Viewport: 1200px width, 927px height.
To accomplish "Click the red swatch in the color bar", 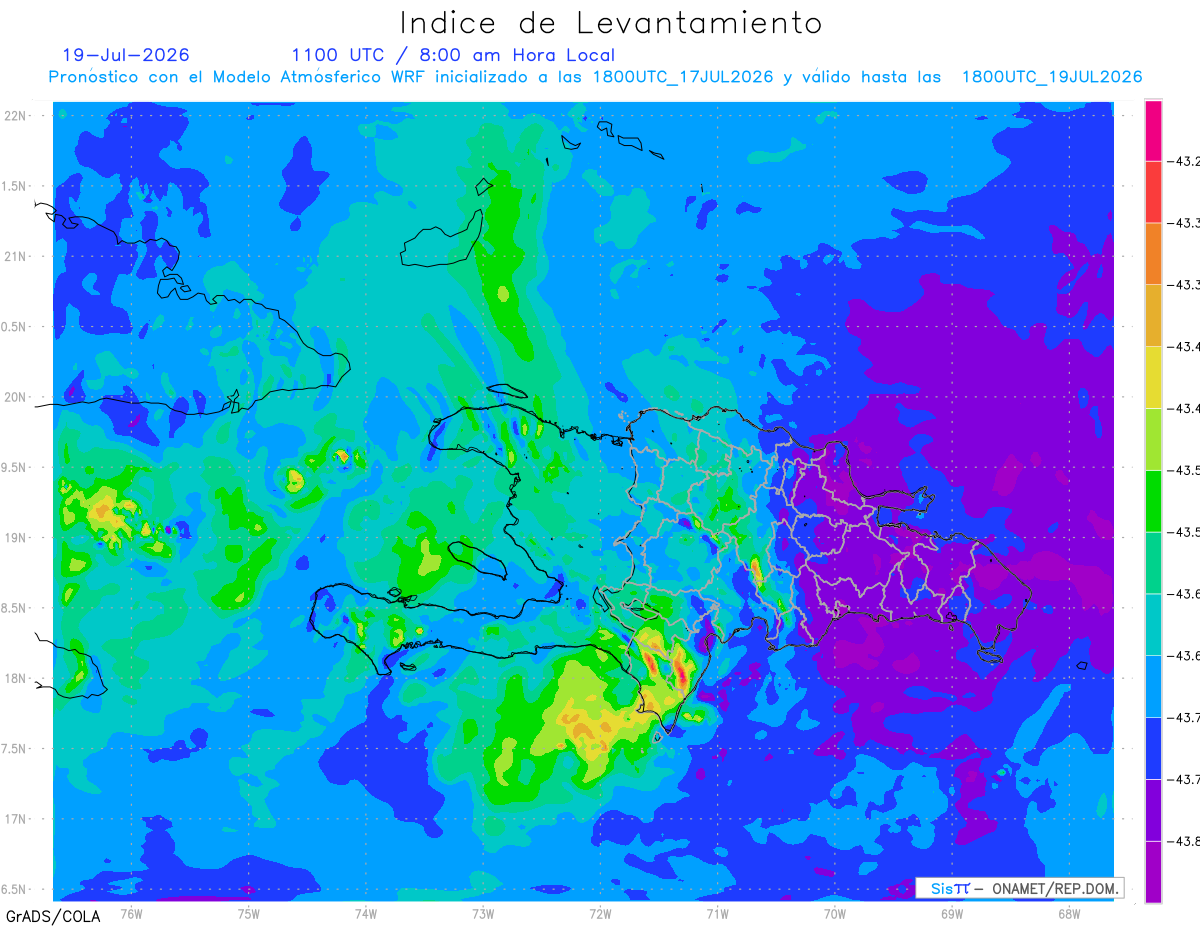I will (x=1153, y=192).
